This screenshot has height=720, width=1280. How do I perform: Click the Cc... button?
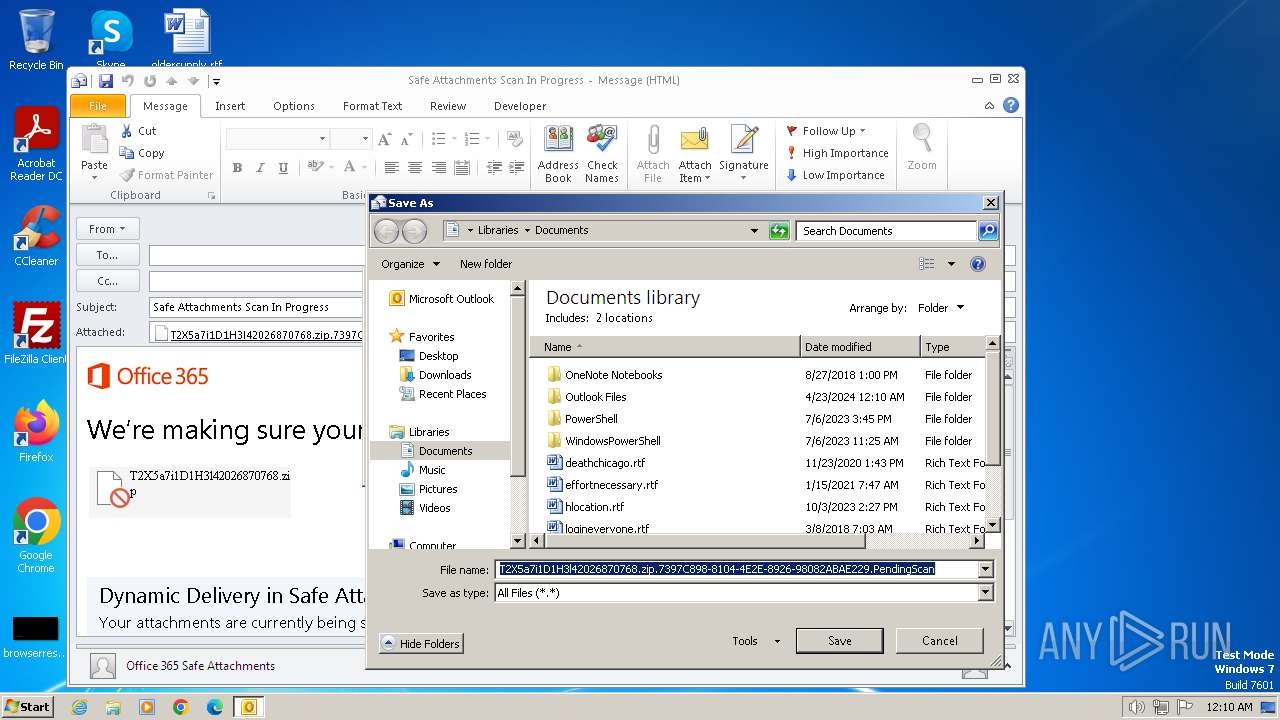click(107, 281)
